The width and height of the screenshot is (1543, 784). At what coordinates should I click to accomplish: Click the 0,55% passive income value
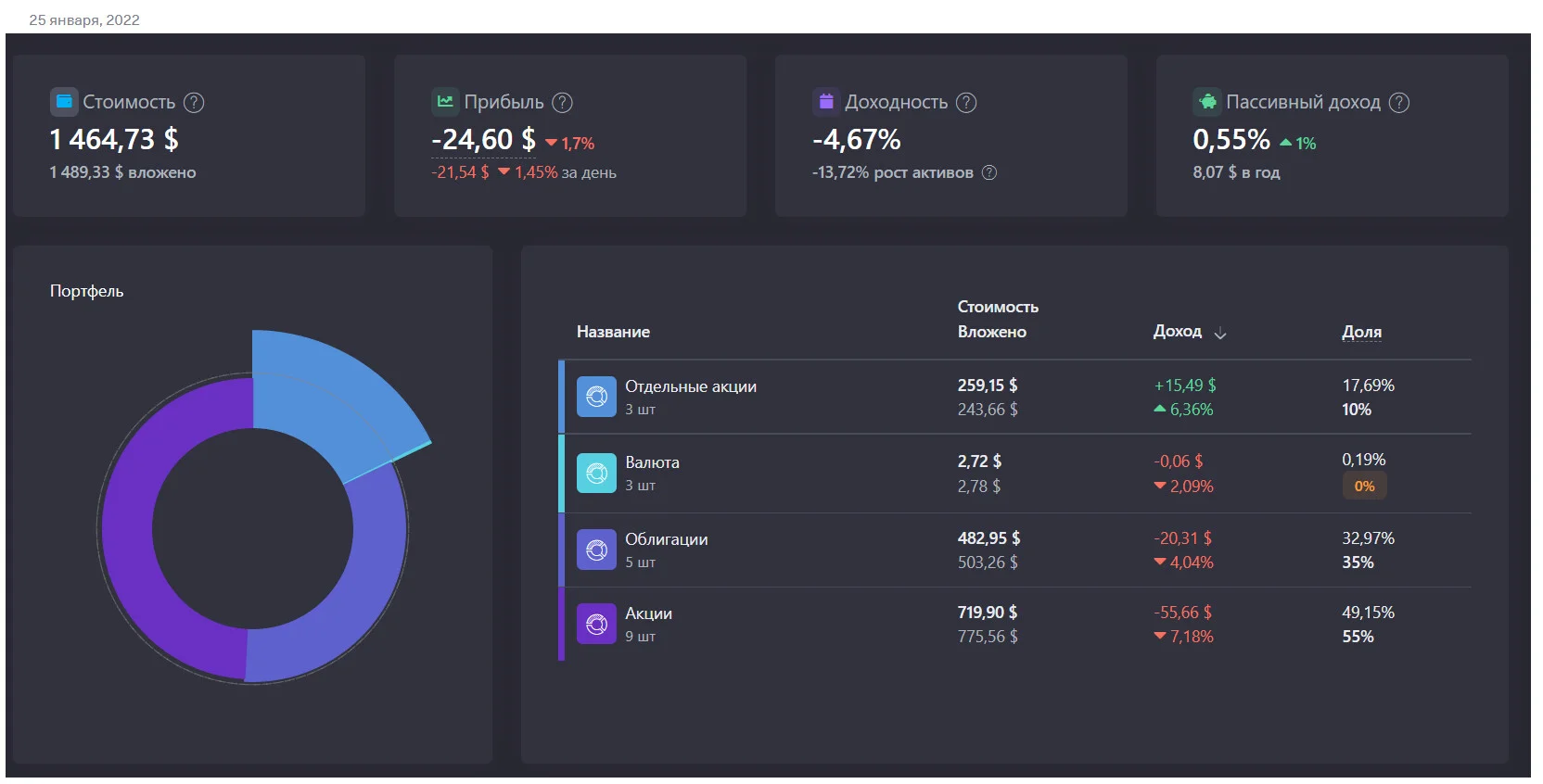tap(1231, 139)
